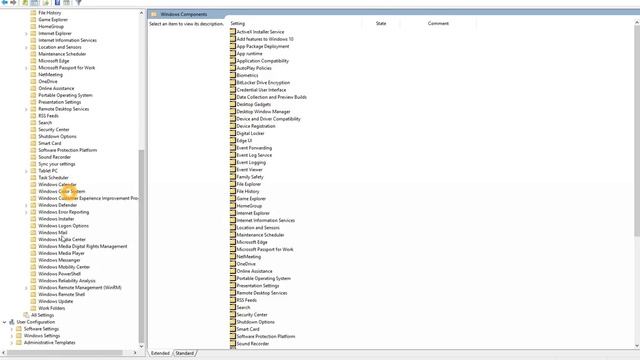Image resolution: width=640 pixels, height=360 pixels.
Task: Expand Windows Defender tree node
Action: [x=27, y=205]
